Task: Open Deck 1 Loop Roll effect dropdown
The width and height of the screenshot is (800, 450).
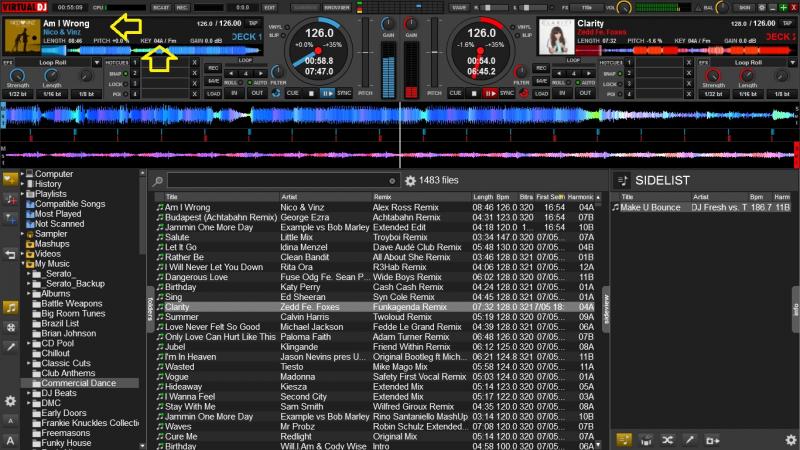Action: click(96, 62)
